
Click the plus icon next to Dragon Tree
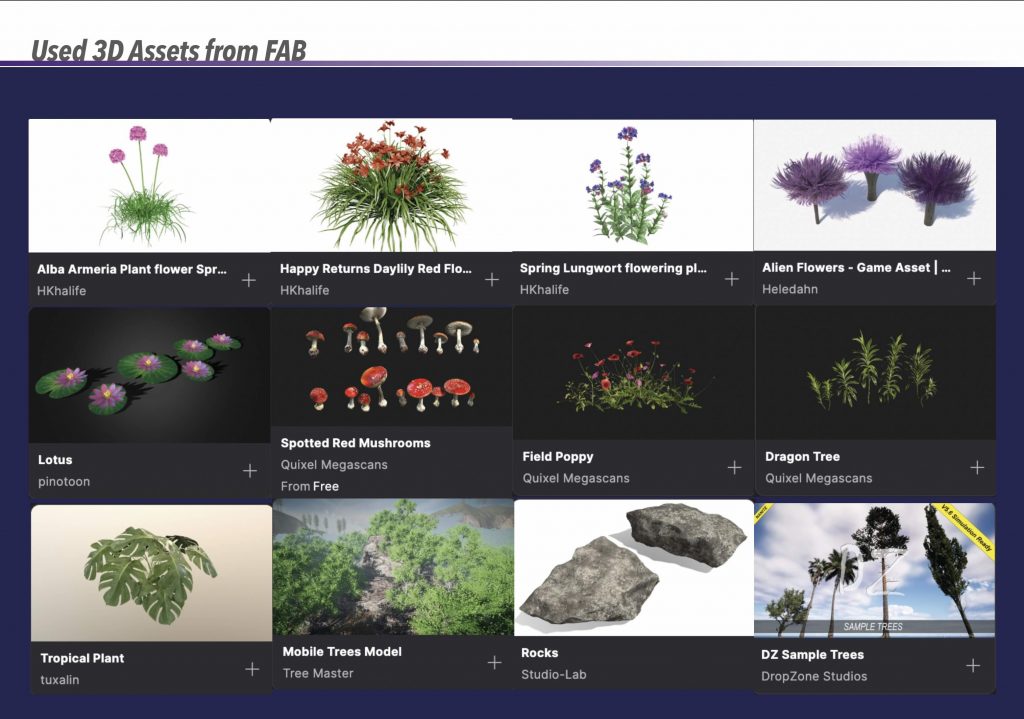[x=977, y=467]
